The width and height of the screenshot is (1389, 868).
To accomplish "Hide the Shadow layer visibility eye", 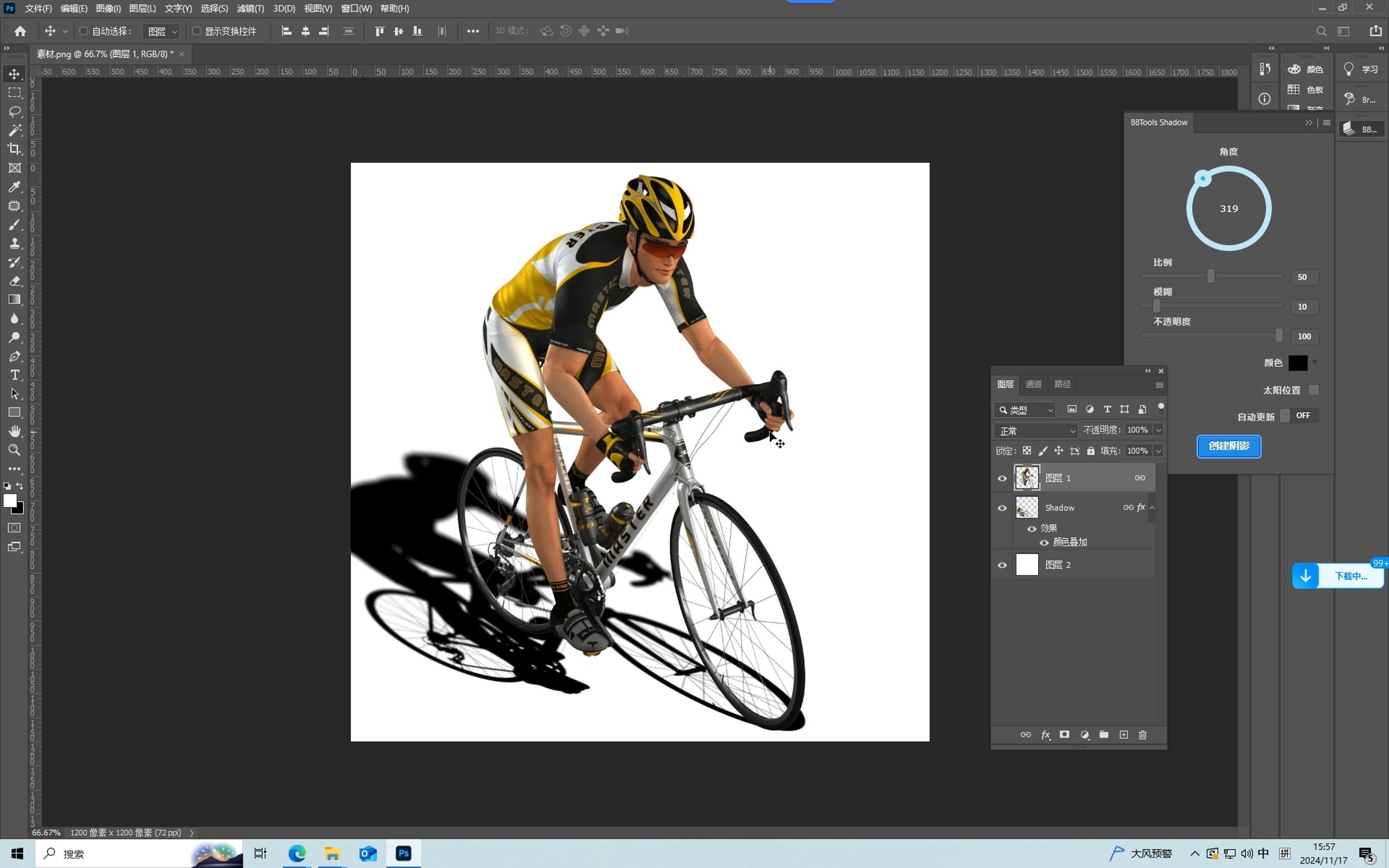I will pyautogui.click(x=1002, y=508).
